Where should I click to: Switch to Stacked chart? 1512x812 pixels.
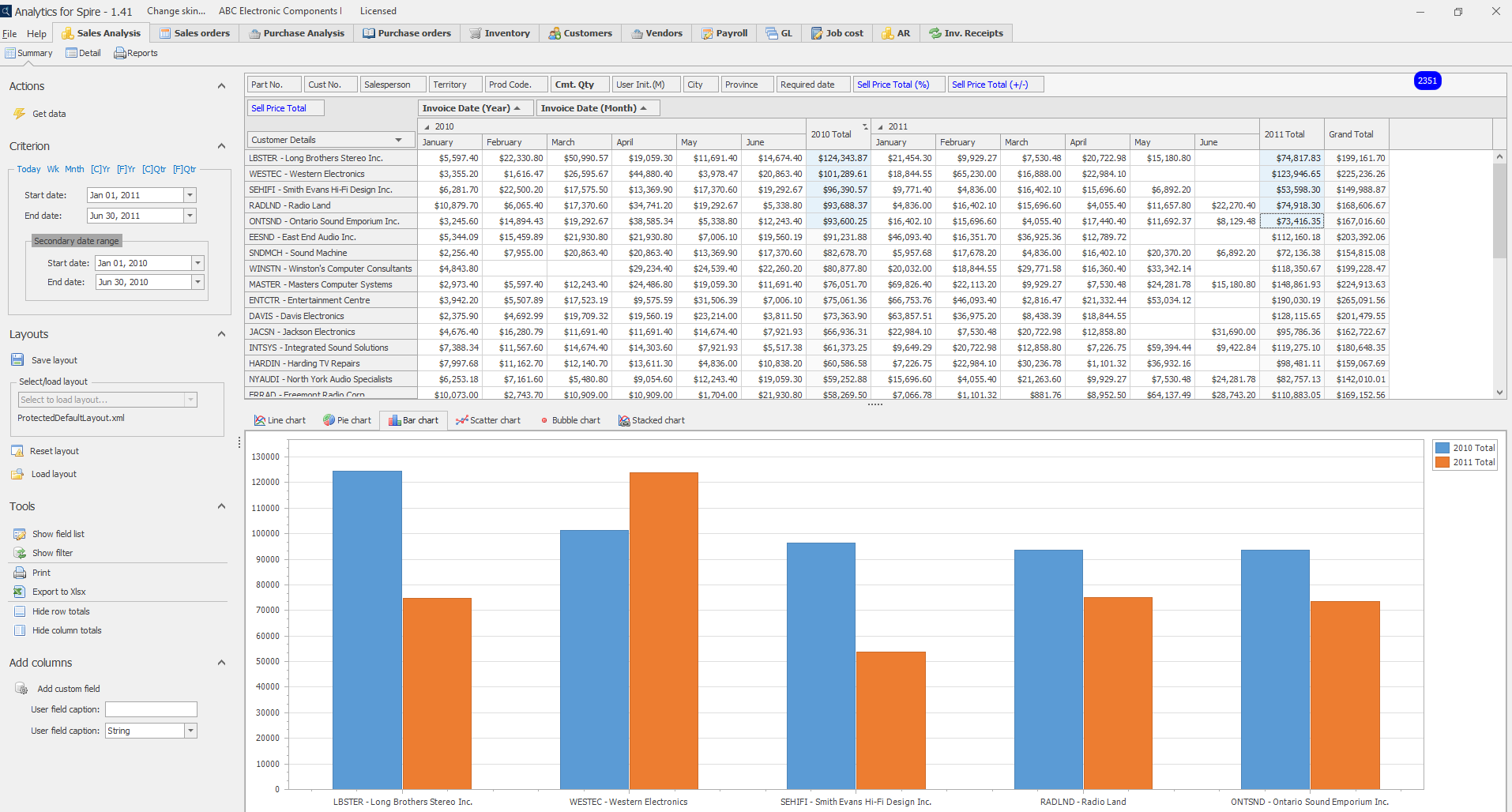(x=652, y=420)
